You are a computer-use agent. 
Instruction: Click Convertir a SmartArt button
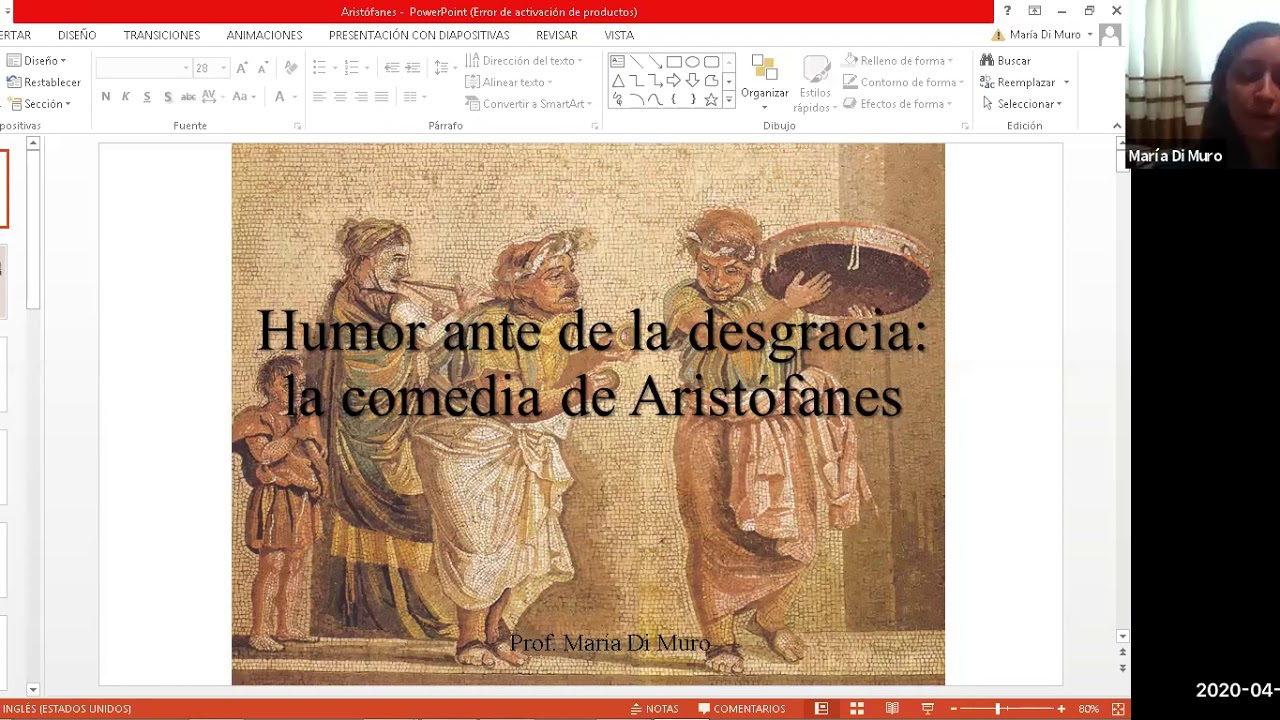529,104
